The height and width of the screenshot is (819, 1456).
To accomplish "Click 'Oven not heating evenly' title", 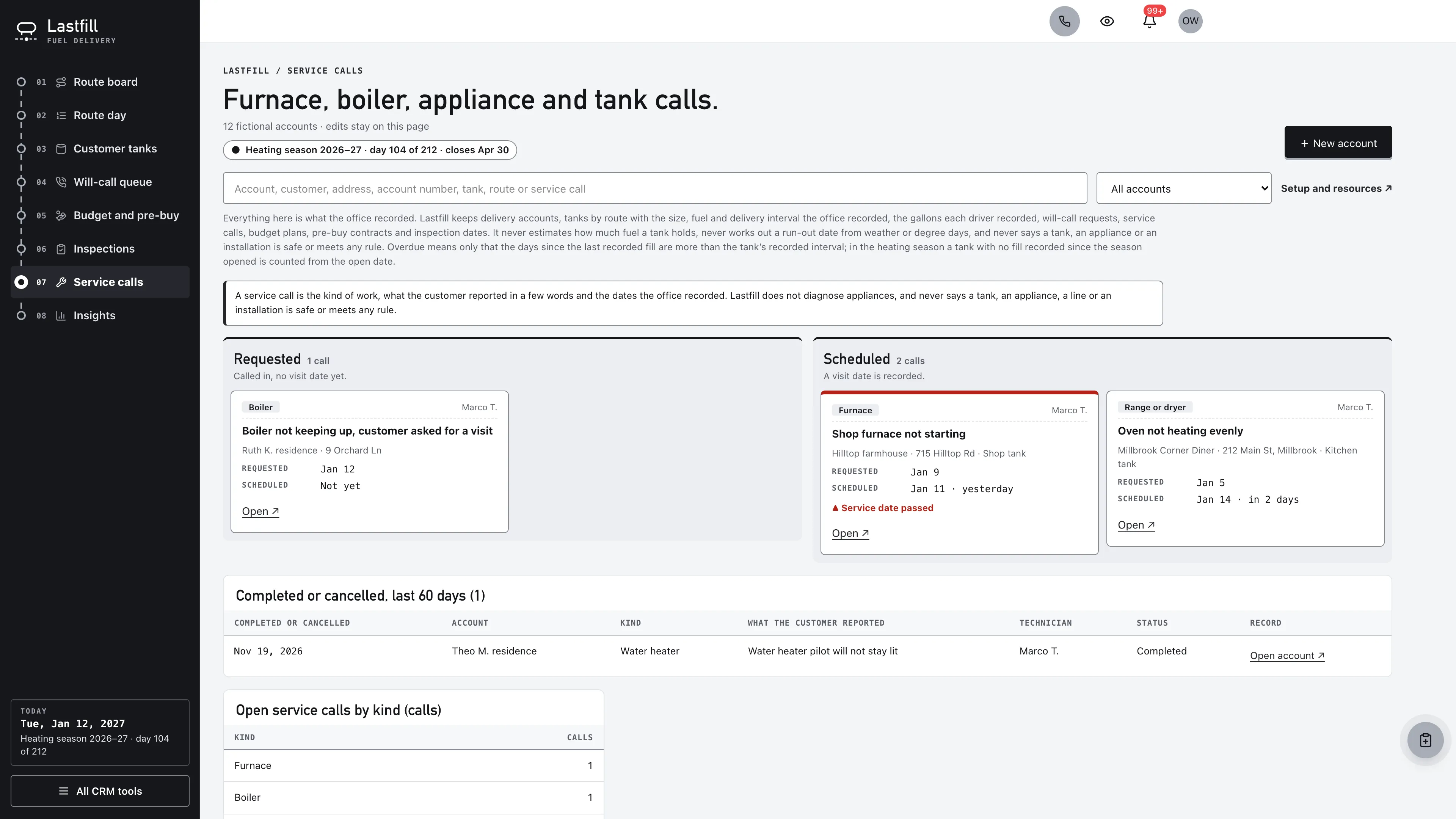I will point(1180,431).
